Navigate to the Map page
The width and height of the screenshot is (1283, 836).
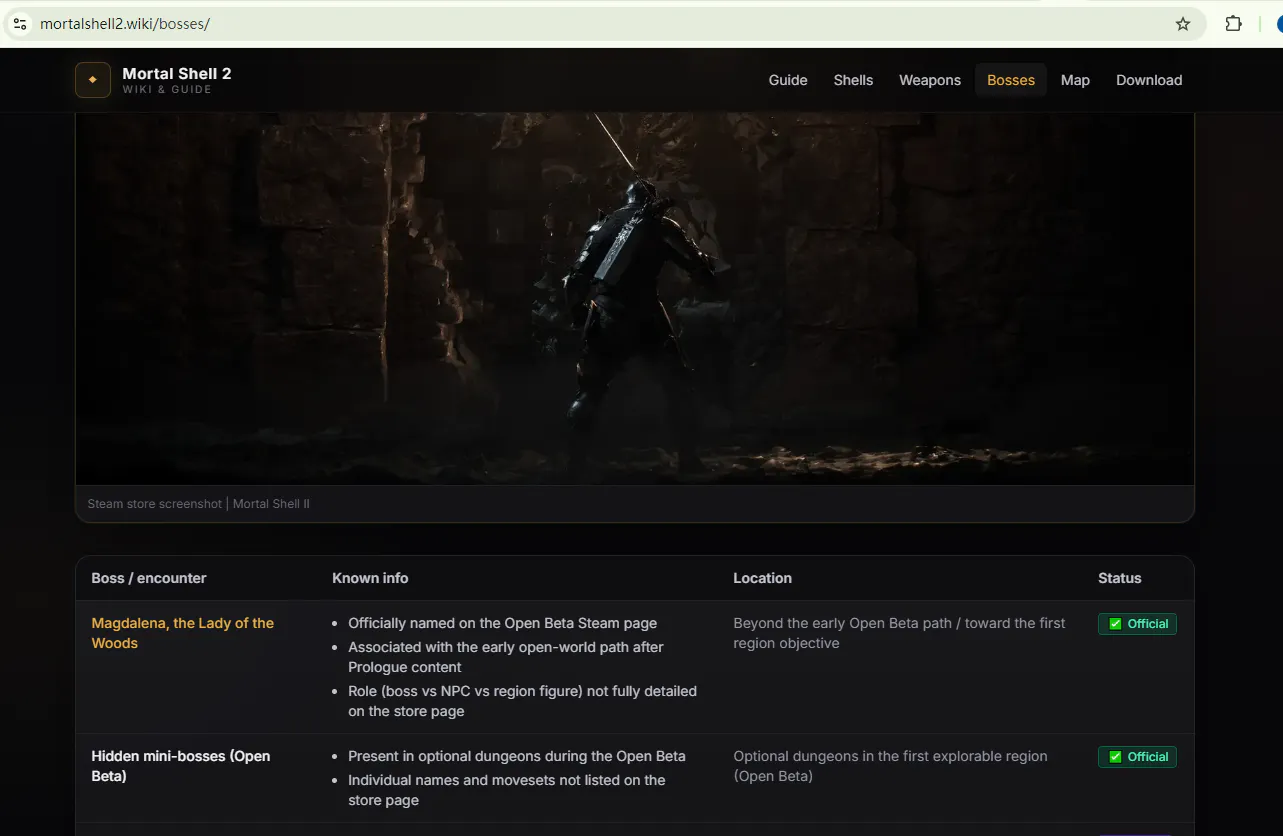(x=1075, y=80)
